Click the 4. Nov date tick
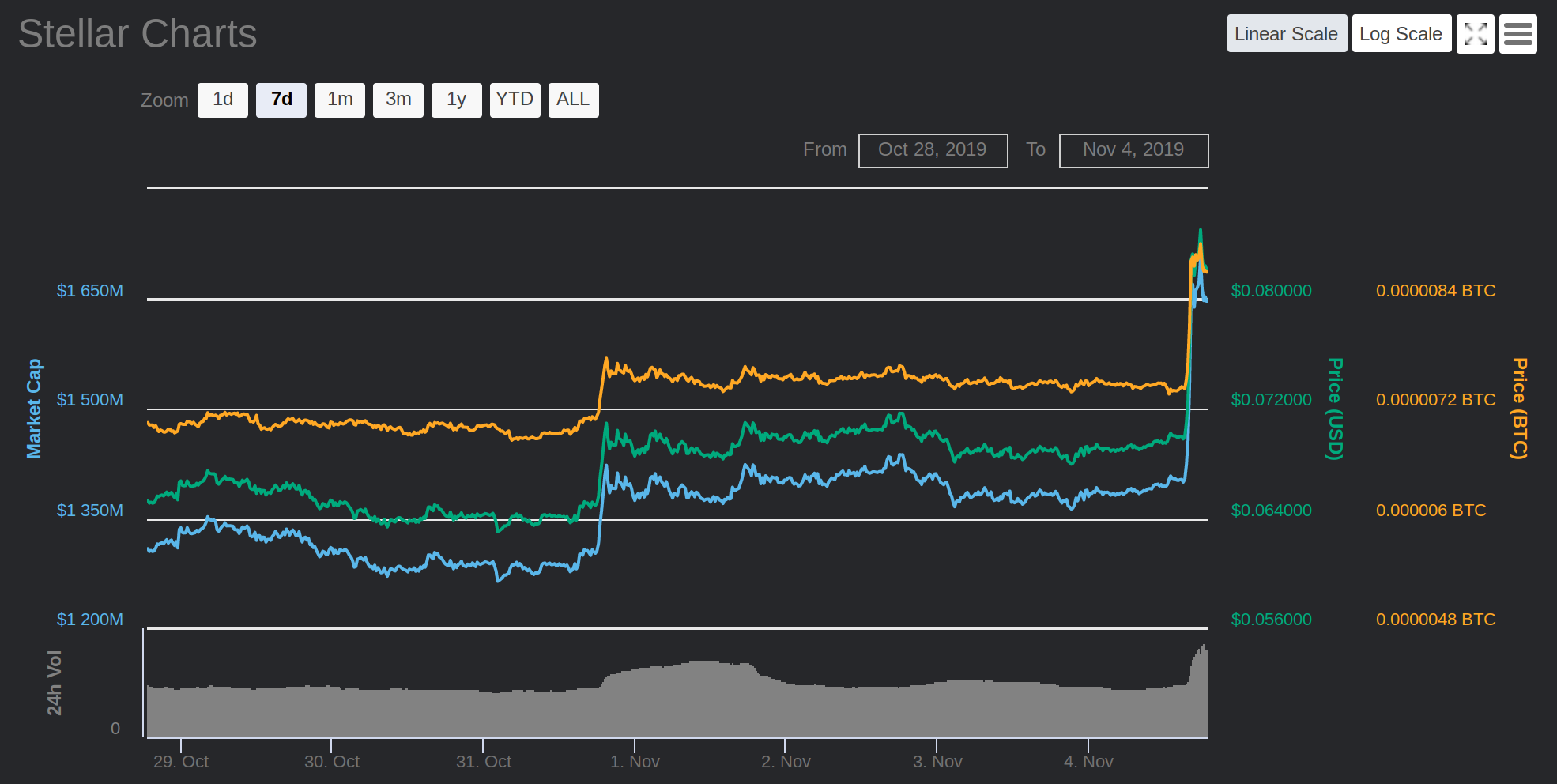Viewport: 1557px width, 784px height. coord(1088,762)
